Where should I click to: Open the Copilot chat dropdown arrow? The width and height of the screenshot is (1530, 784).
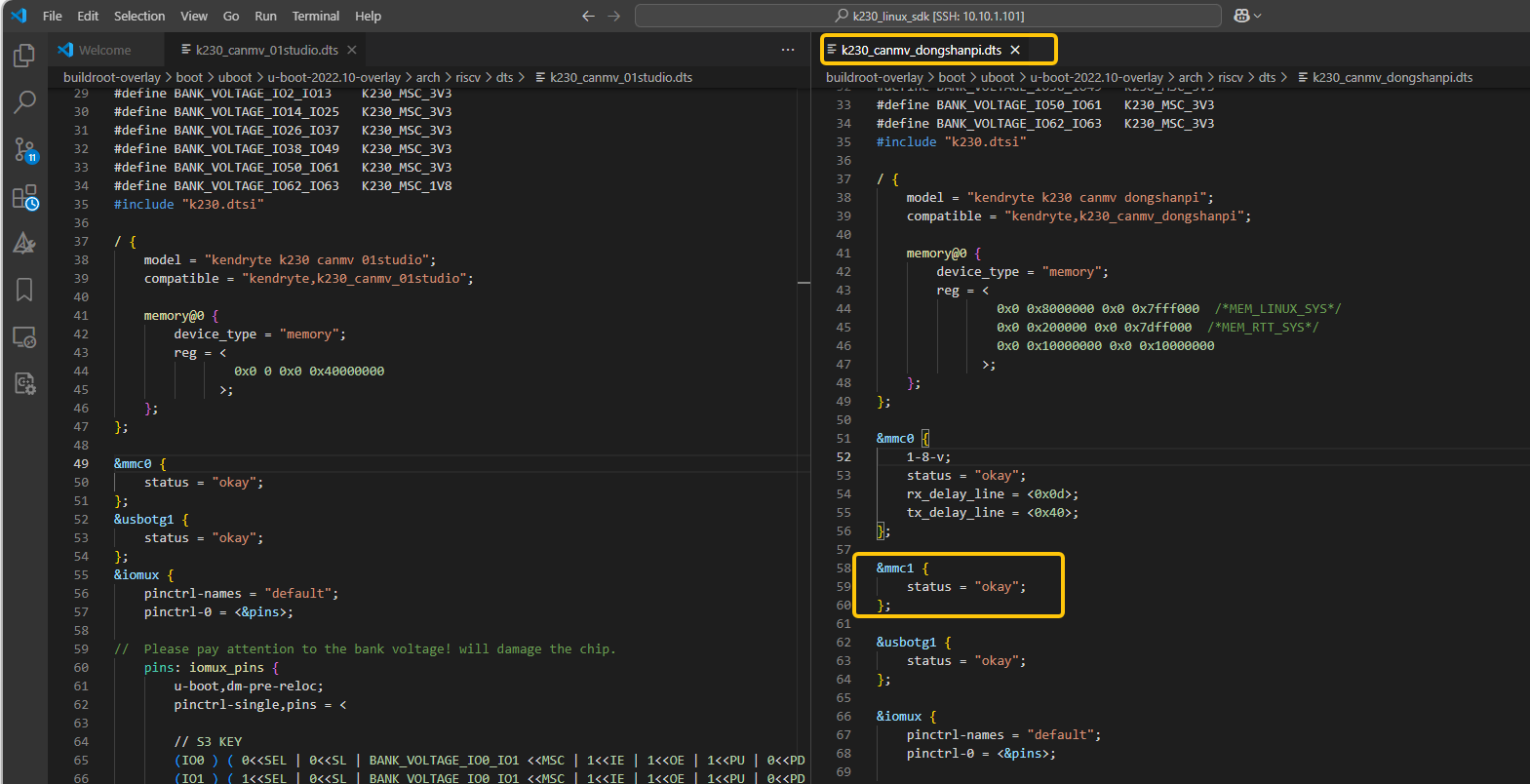[x=1257, y=16]
